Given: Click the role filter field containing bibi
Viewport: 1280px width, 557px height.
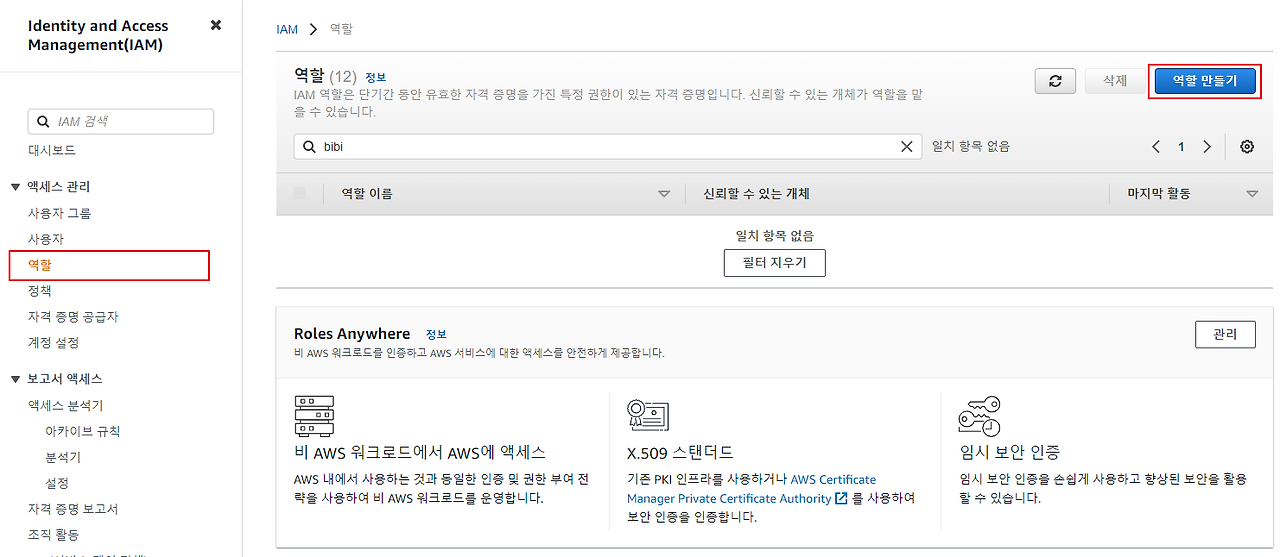Looking at the screenshot, I should click(x=607, y=146).
